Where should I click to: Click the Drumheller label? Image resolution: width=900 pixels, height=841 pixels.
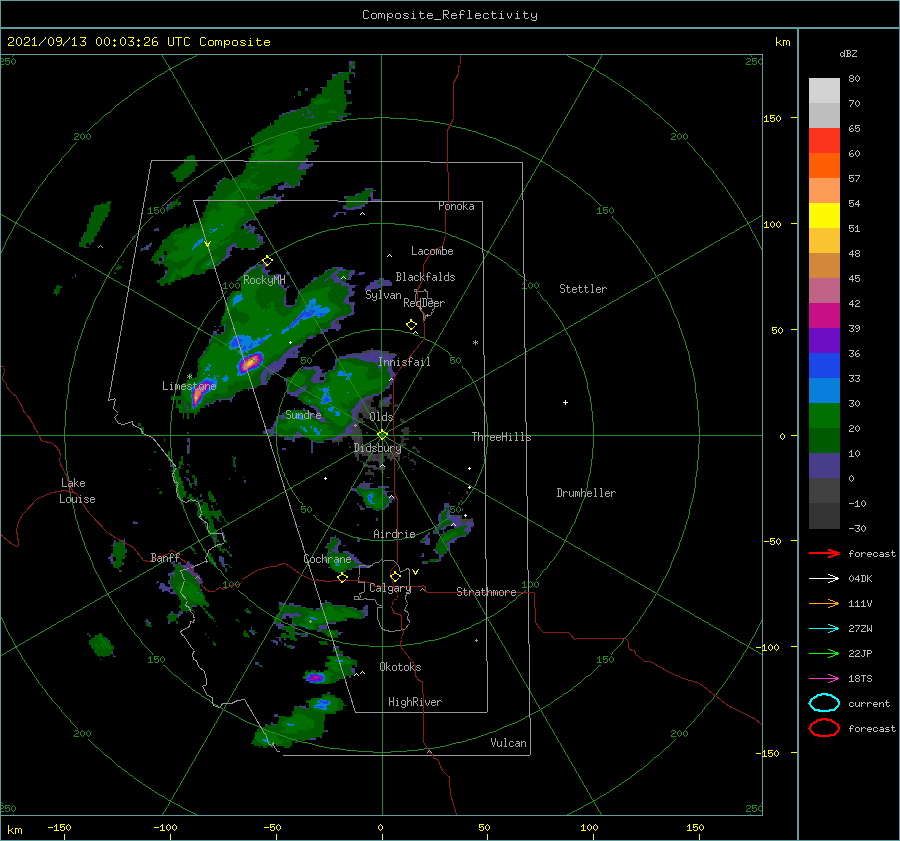pos(586,493)
